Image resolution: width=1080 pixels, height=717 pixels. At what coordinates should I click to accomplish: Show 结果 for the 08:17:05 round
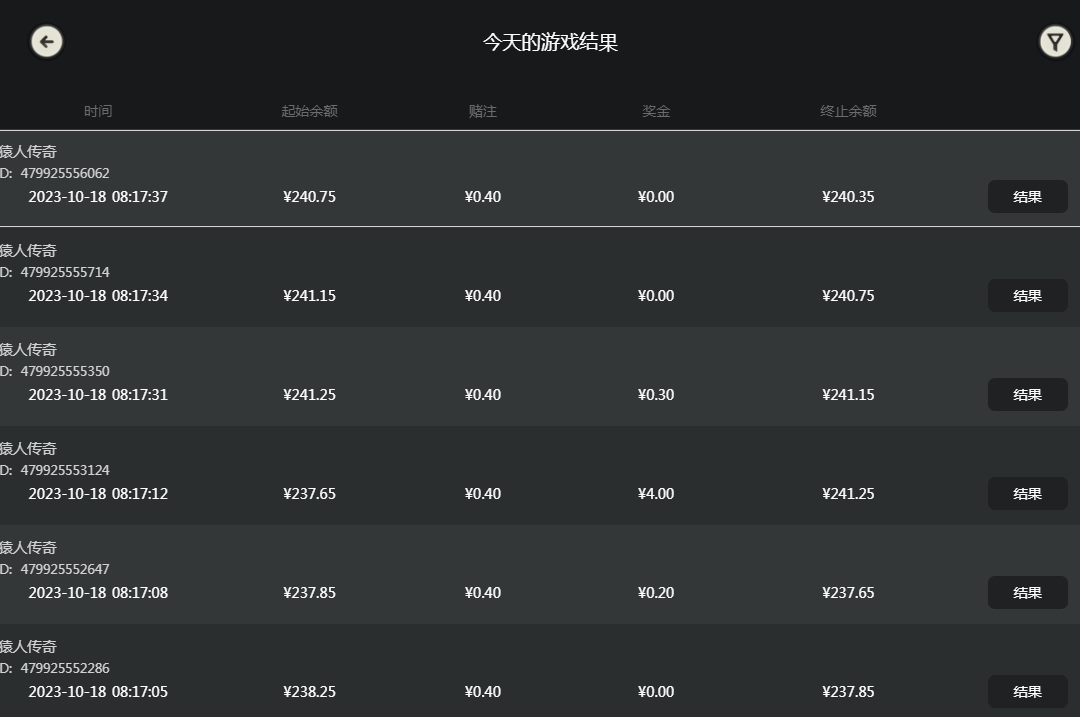point(1027,692)
